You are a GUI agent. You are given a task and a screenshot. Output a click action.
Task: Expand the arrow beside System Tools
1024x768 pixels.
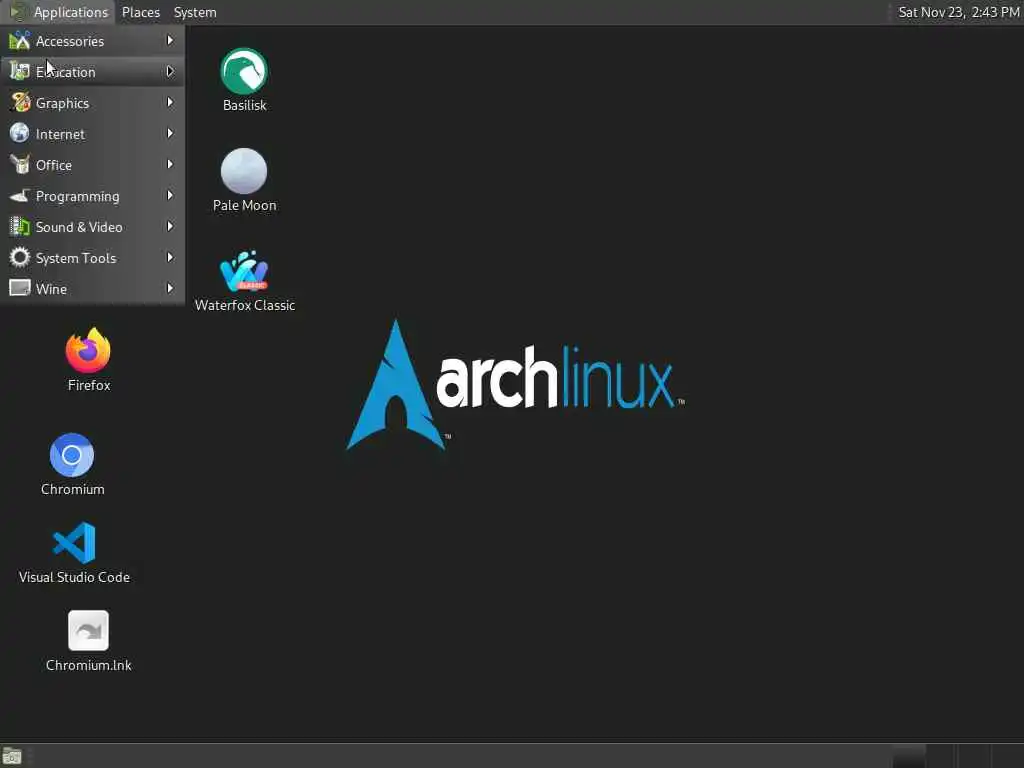click(x=170, y=257)
